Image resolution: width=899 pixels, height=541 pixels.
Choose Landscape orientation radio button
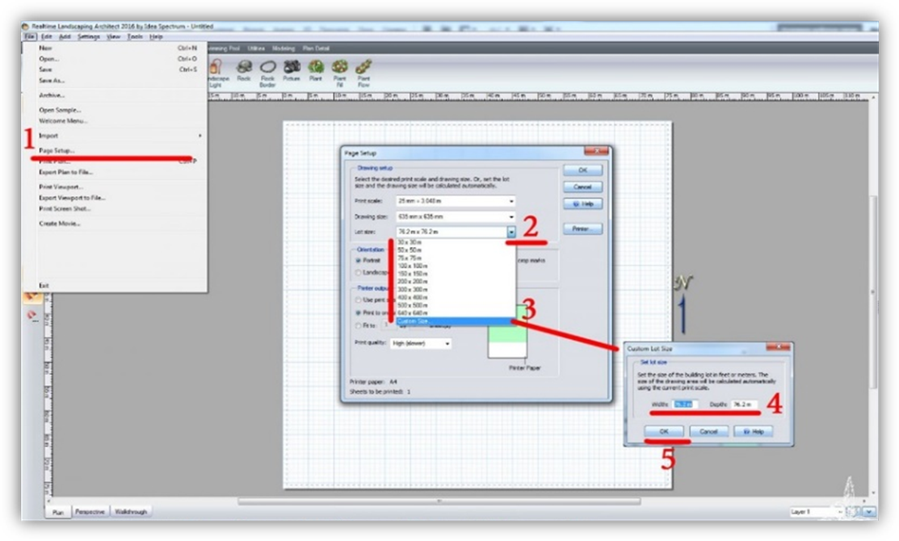pyautogui.click(x=358, y=272)
